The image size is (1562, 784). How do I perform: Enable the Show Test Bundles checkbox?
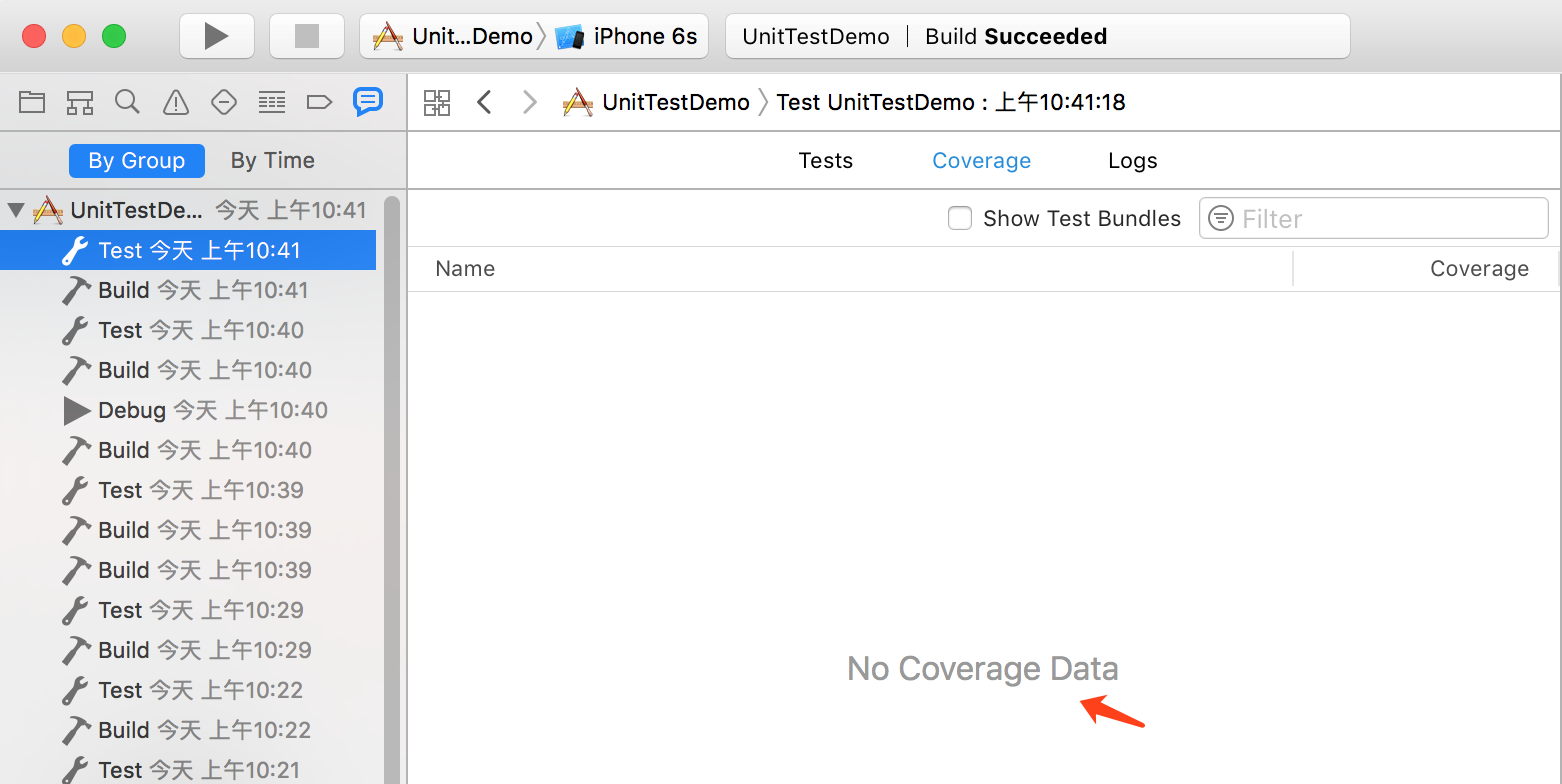coord(960,218)
